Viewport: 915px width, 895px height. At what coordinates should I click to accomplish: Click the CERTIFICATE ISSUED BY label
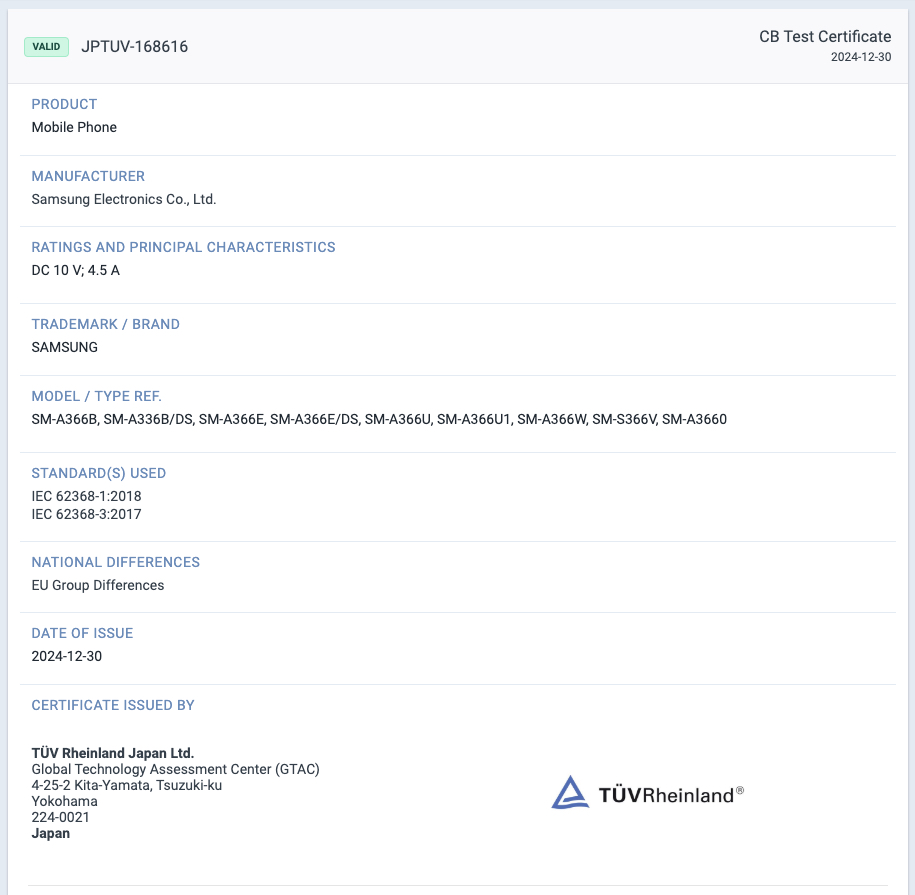[113, 705]
